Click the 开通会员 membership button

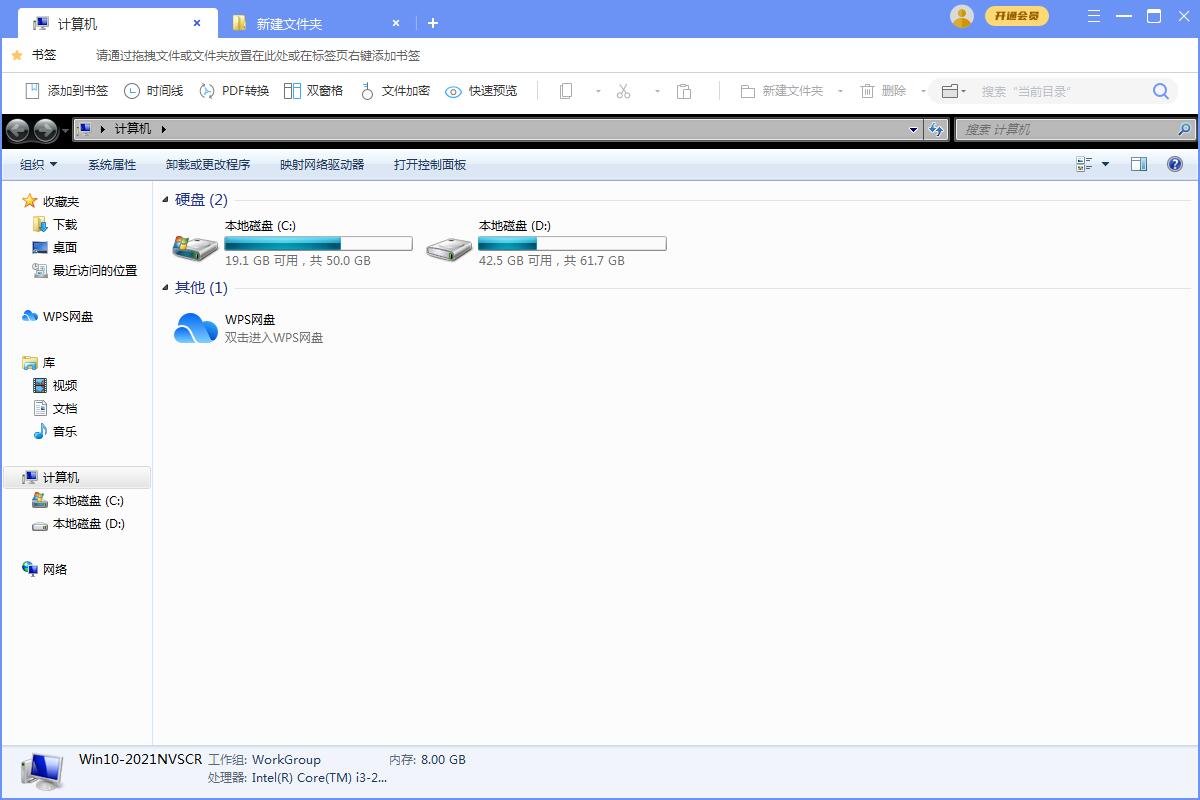[x=1017, y=16]
